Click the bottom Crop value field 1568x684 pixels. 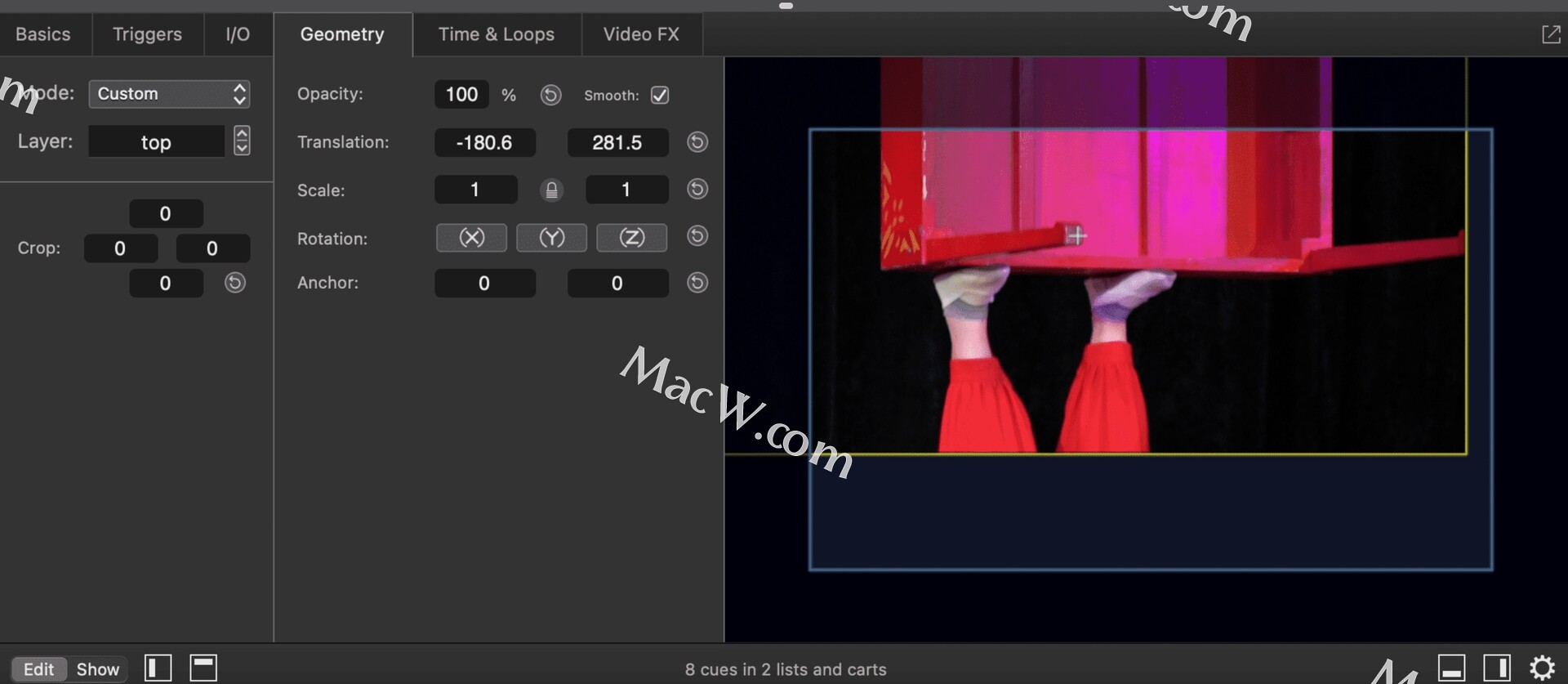(x=166, y=284)
